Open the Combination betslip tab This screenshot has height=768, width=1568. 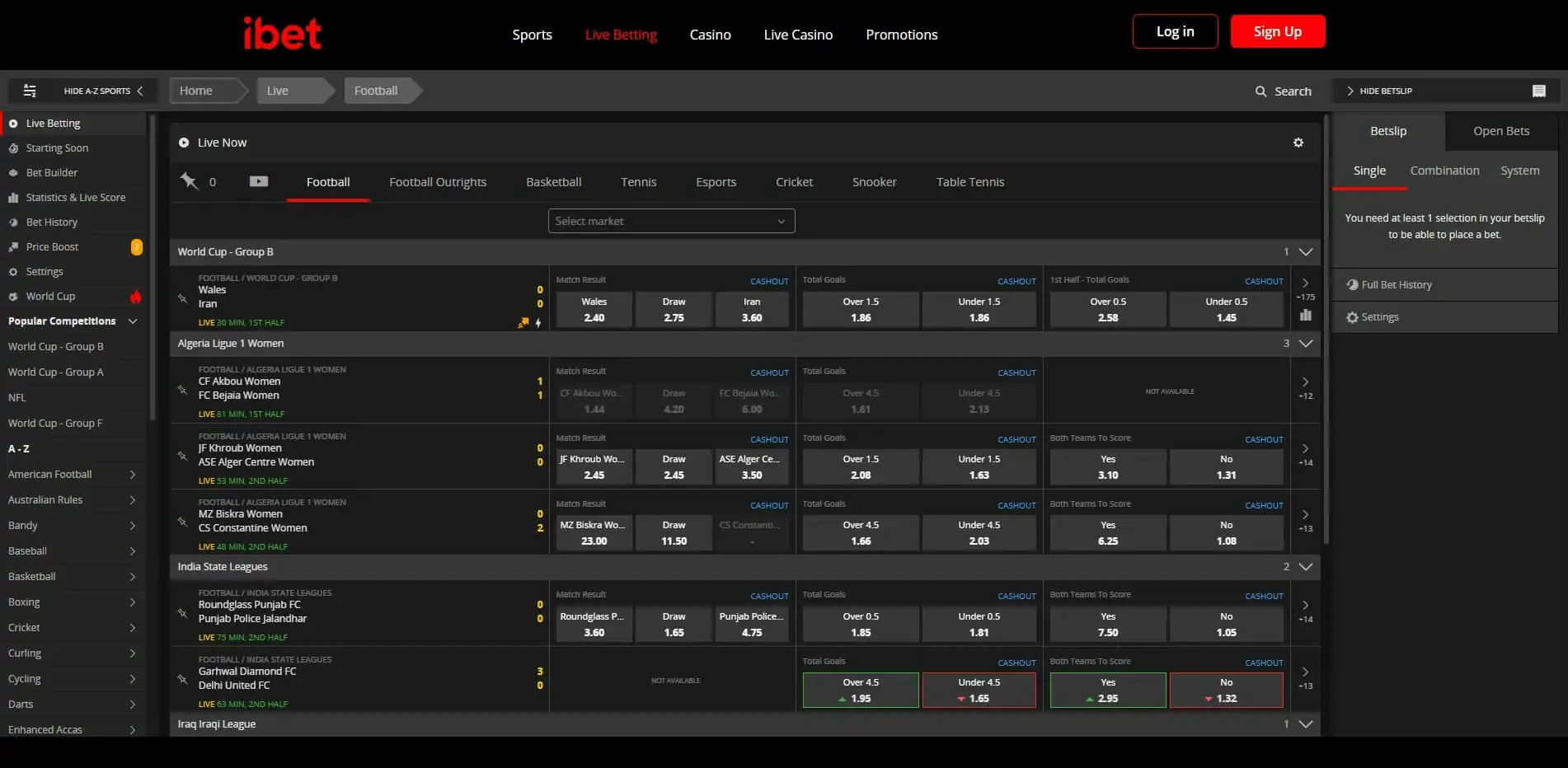click(x=1444, y=171)
